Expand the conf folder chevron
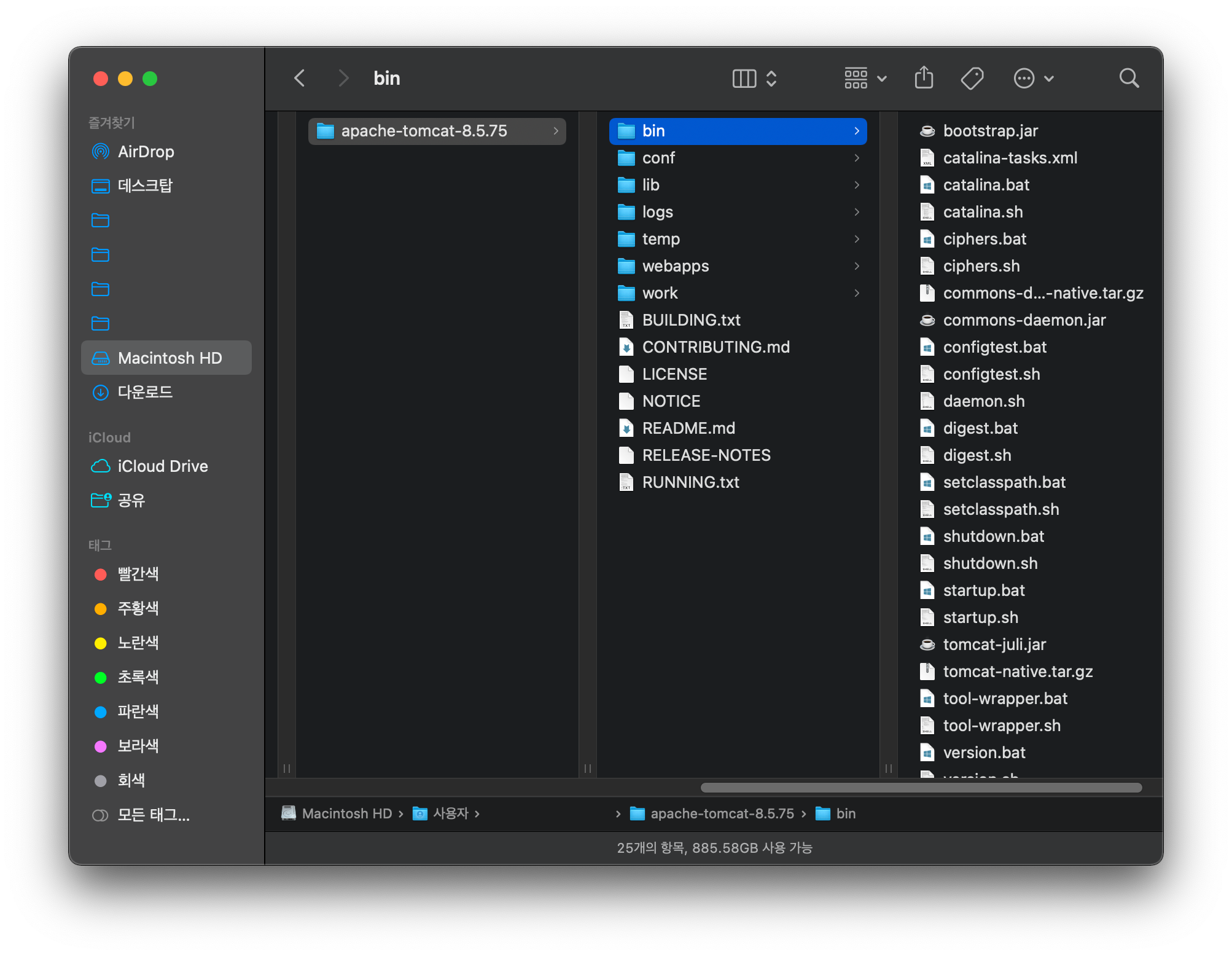The height and width of the screenshot is (956, 1232). pos(857,158)
